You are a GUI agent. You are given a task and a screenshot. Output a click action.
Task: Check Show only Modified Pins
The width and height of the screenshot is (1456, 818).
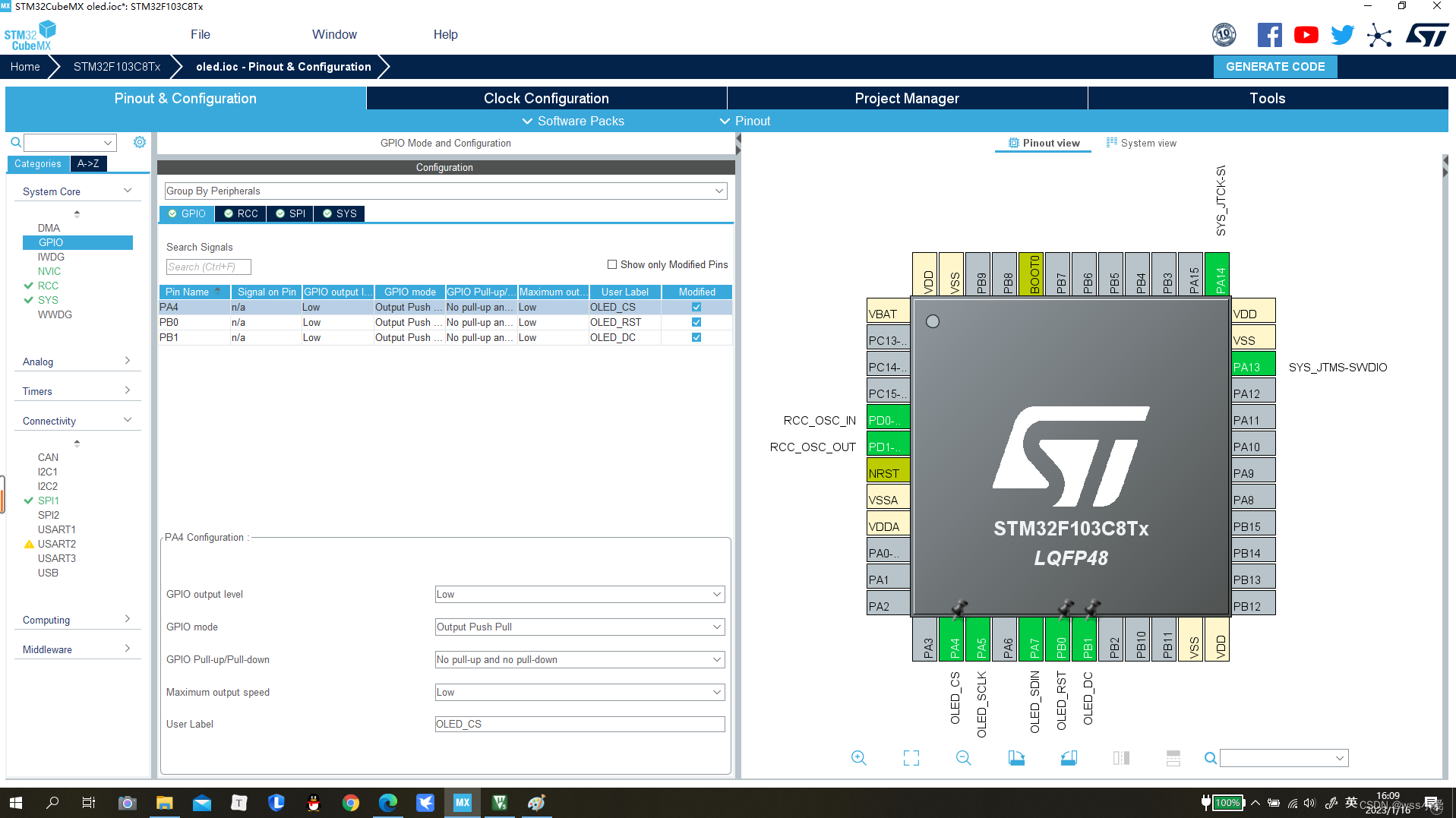(x=612, y=264)
